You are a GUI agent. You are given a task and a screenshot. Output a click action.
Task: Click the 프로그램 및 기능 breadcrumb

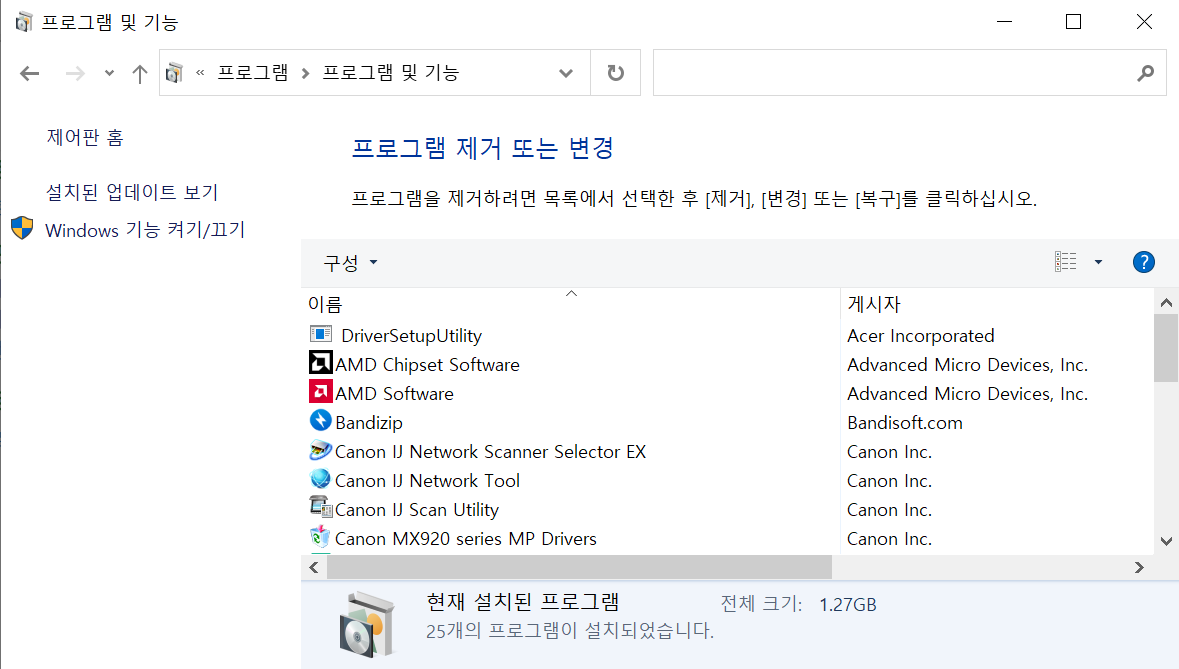pos(390,73)
